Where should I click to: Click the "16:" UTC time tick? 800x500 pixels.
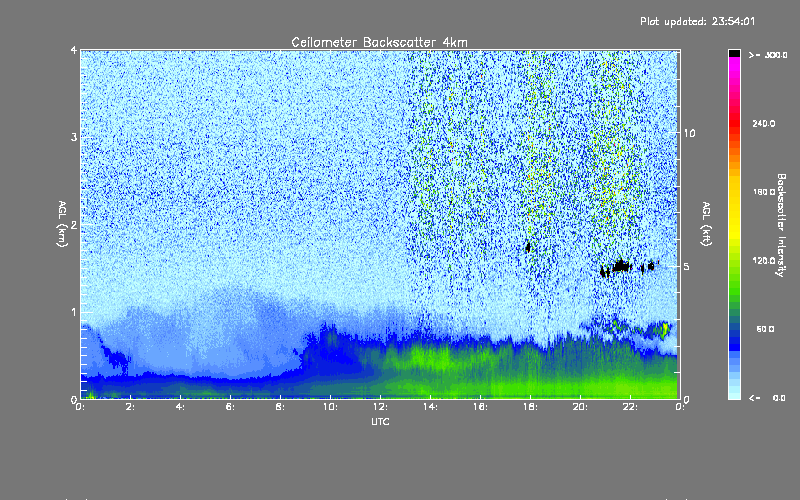tap(480, 407)
